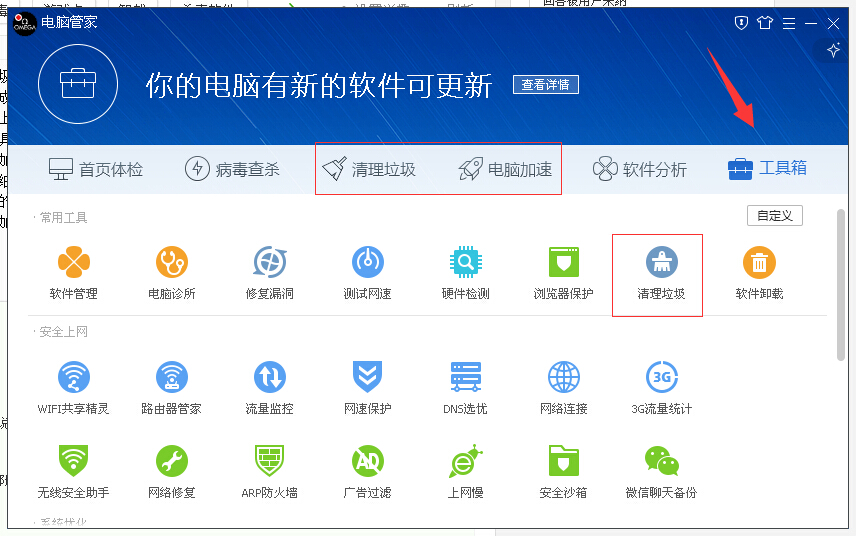Viewport: 856px width, 536px height.
Task: Open 3G流量统计 tool
Action: coord(661,388)
